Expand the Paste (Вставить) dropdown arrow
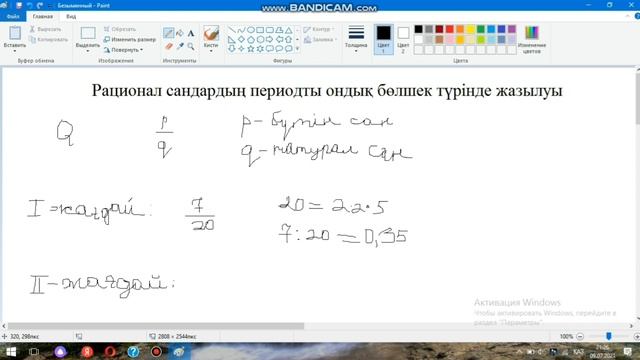 [15, 51]
